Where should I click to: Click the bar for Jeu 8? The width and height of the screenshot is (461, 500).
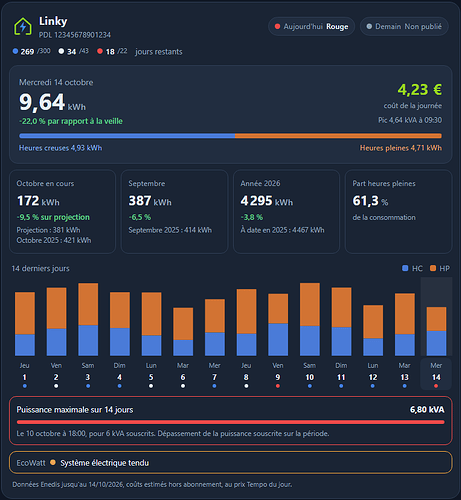[246, 322]
